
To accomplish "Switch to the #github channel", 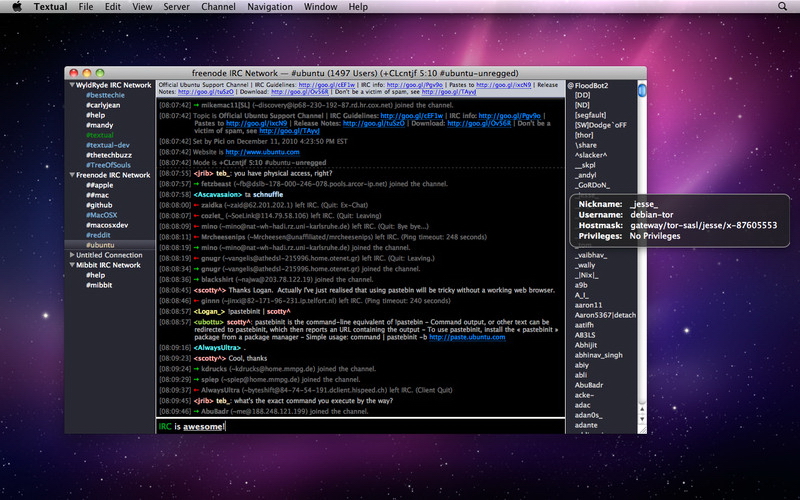I will [101, 205].
